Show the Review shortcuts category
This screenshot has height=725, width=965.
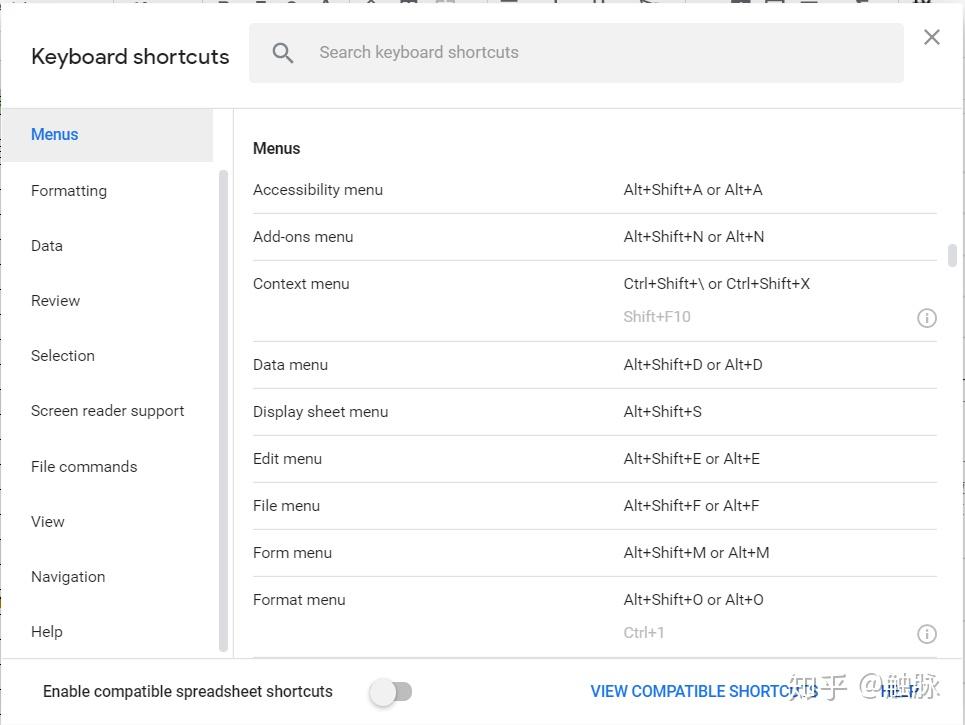(56, 301)
